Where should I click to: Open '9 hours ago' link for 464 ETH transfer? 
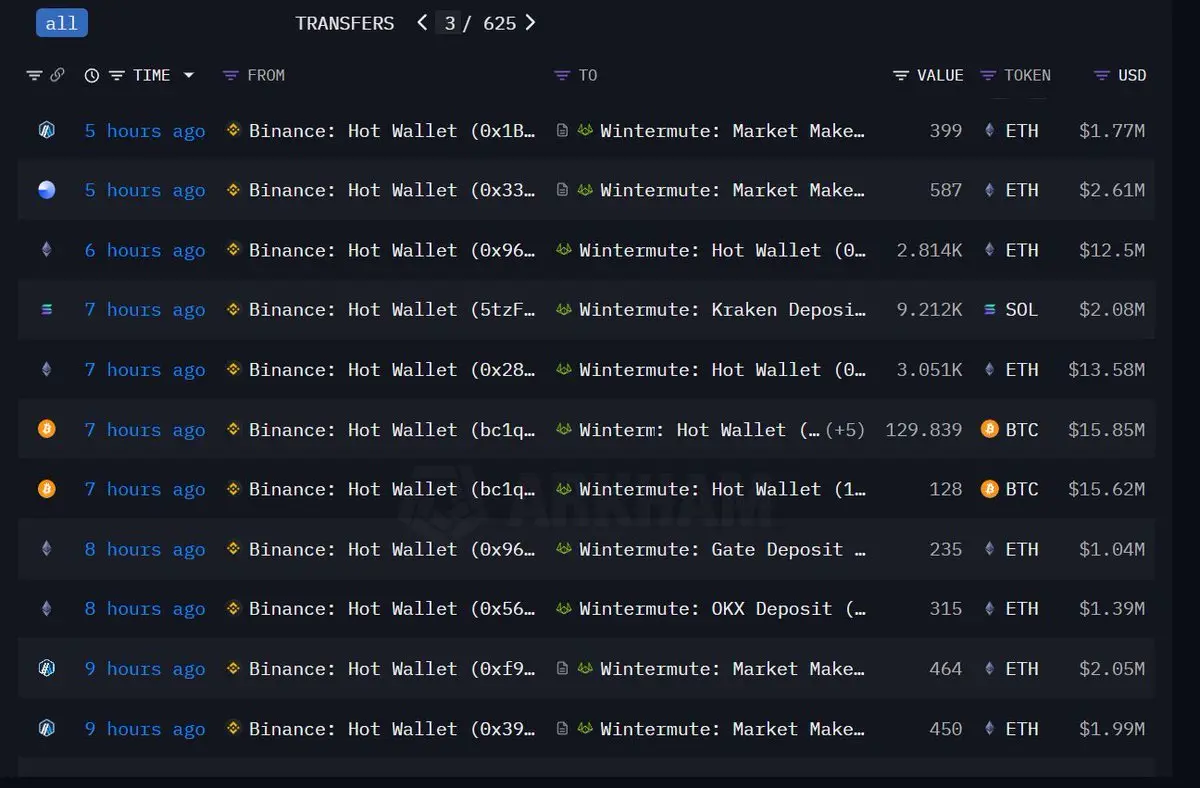[x=145, y=669]
